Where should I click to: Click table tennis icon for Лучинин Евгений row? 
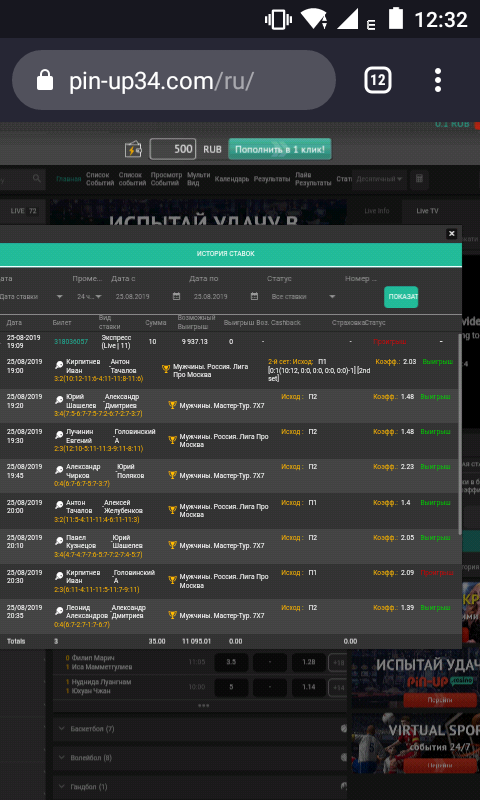pyautogui.click(x=59, y=435)
